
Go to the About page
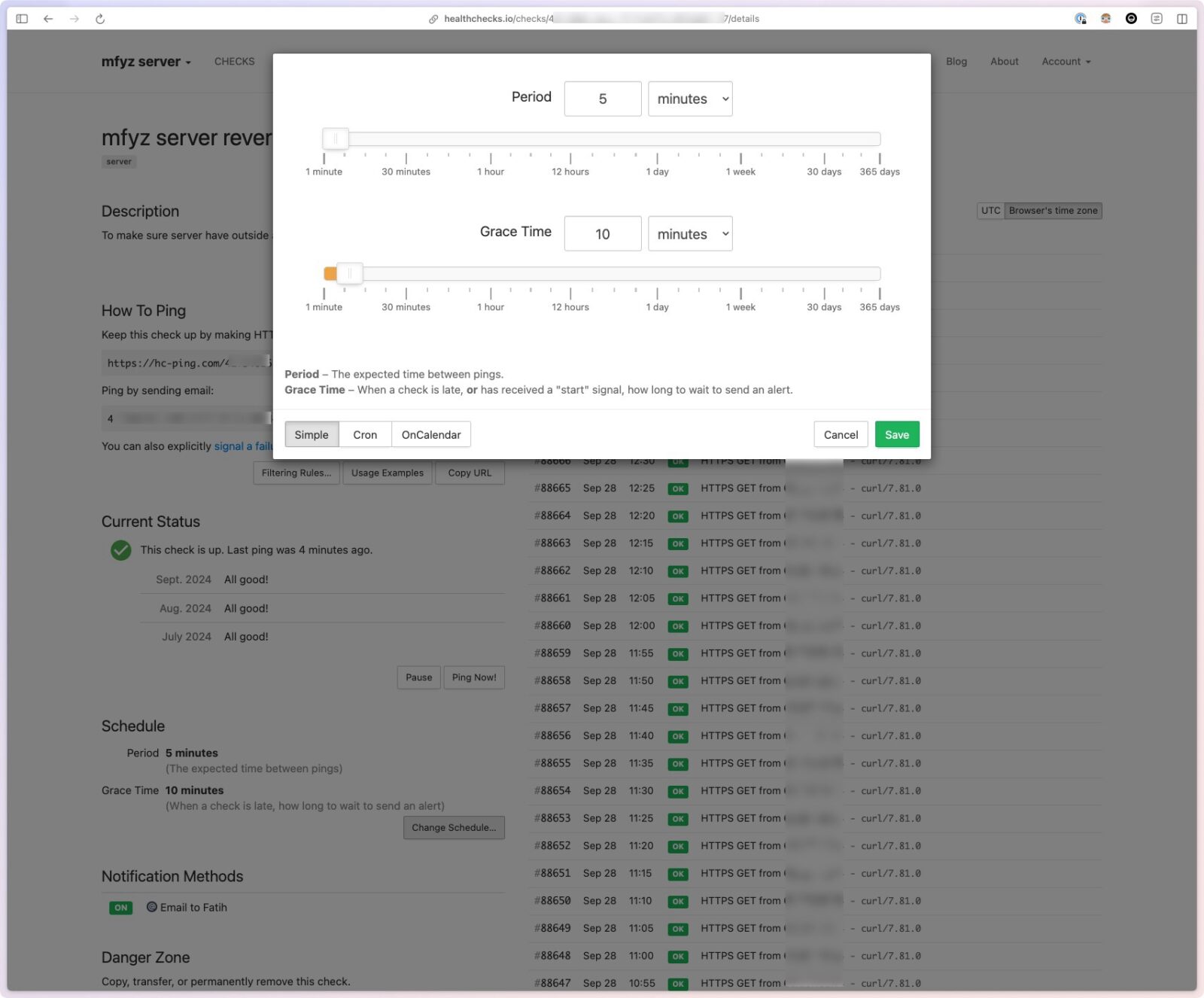tap(1004, 62)
